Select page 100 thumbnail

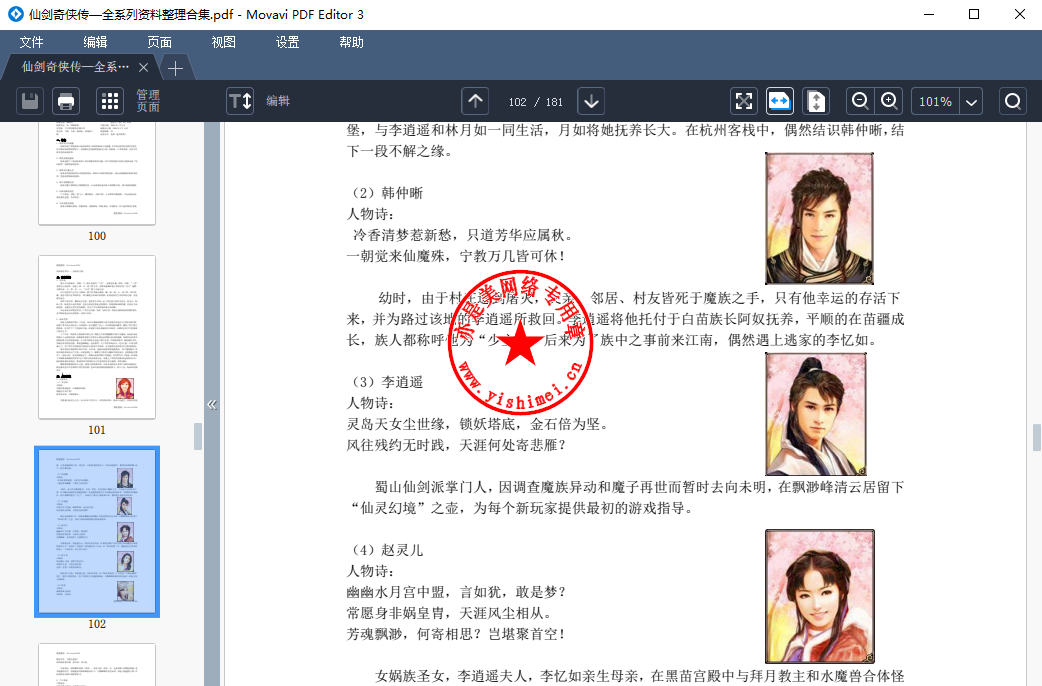tap(97, 173)
